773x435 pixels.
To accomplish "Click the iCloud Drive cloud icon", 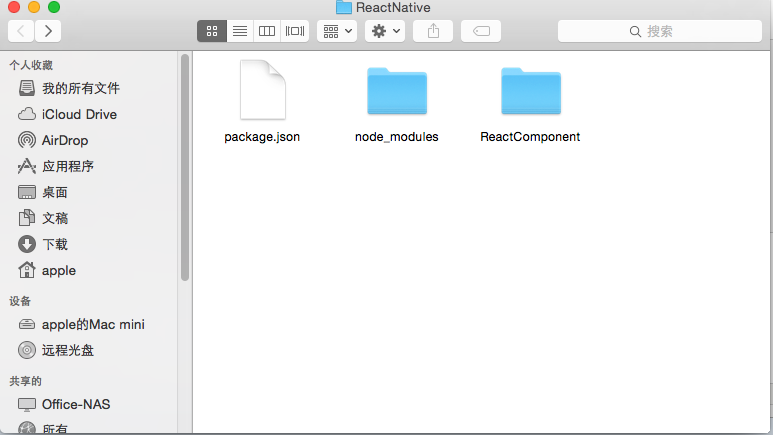I will tap(27, 114).
